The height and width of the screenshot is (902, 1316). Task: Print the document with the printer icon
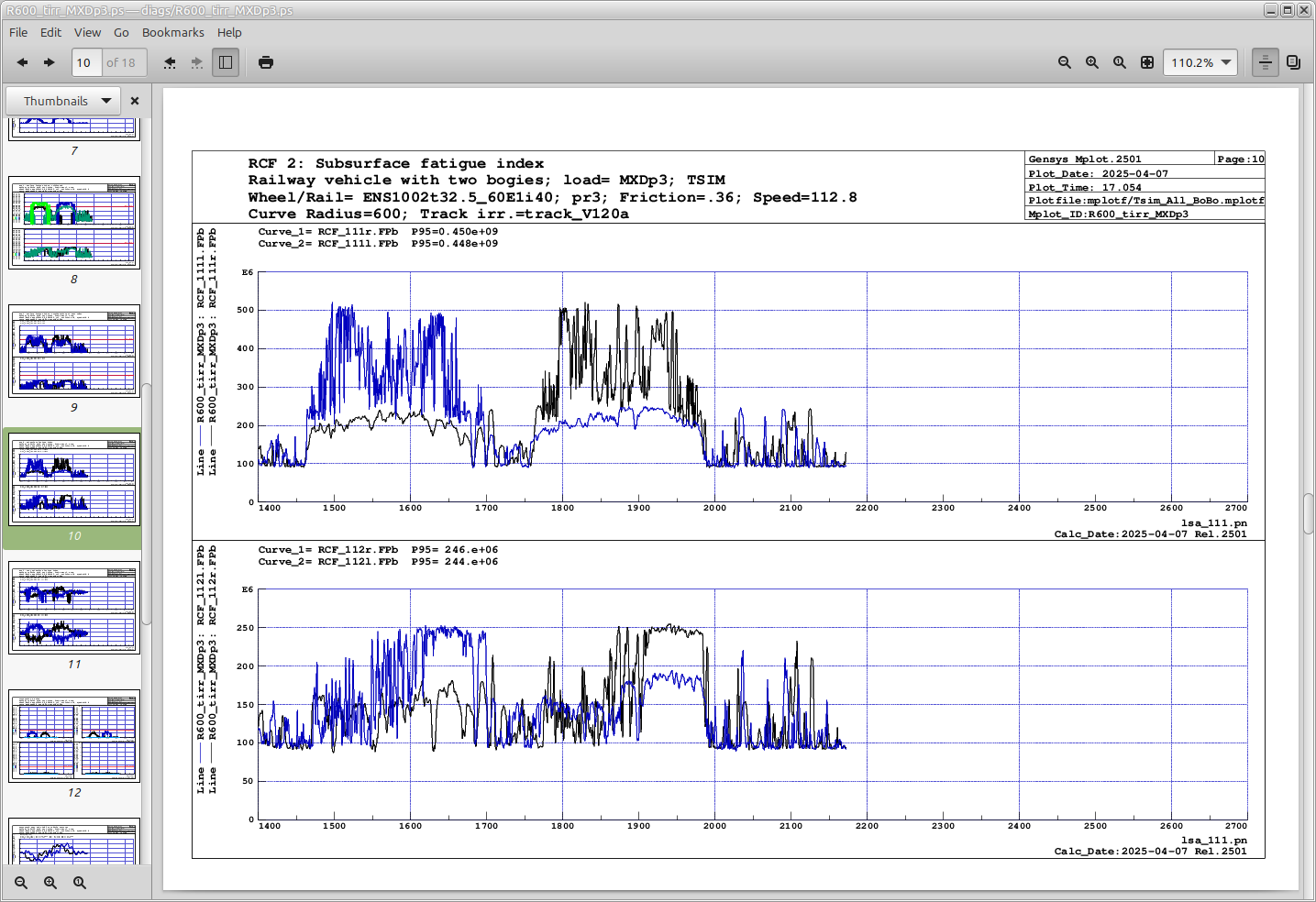tap(266, 62)
